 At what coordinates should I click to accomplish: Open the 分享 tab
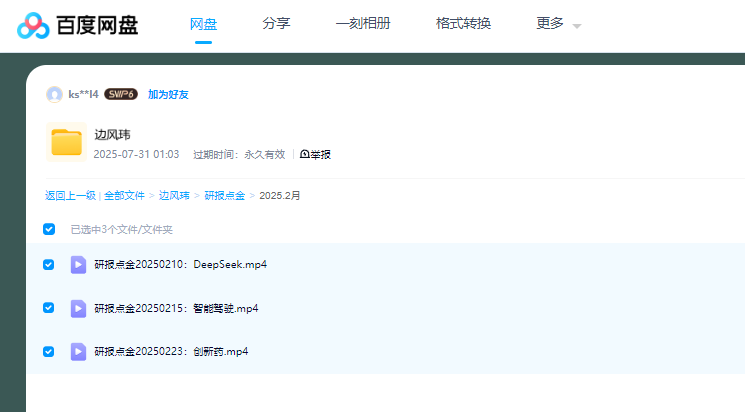276,24
